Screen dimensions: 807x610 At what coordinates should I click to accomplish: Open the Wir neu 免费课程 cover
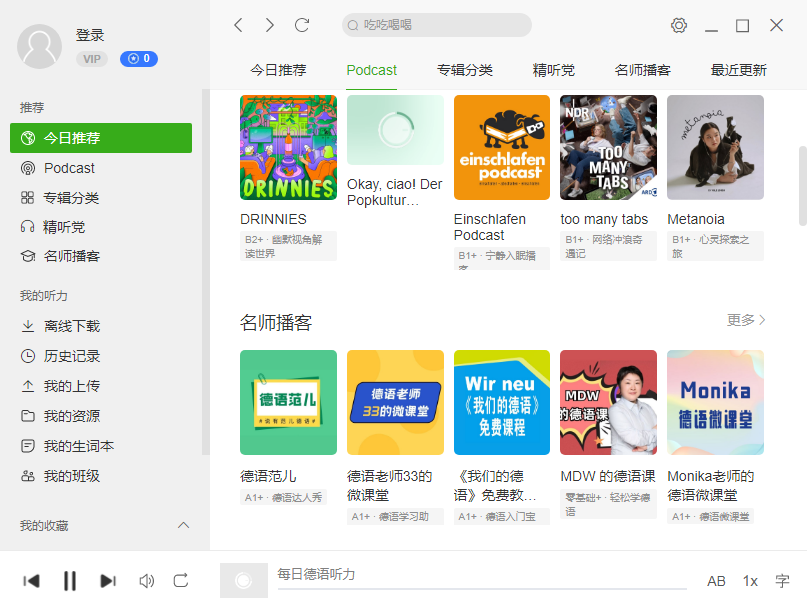pos(502,403)
